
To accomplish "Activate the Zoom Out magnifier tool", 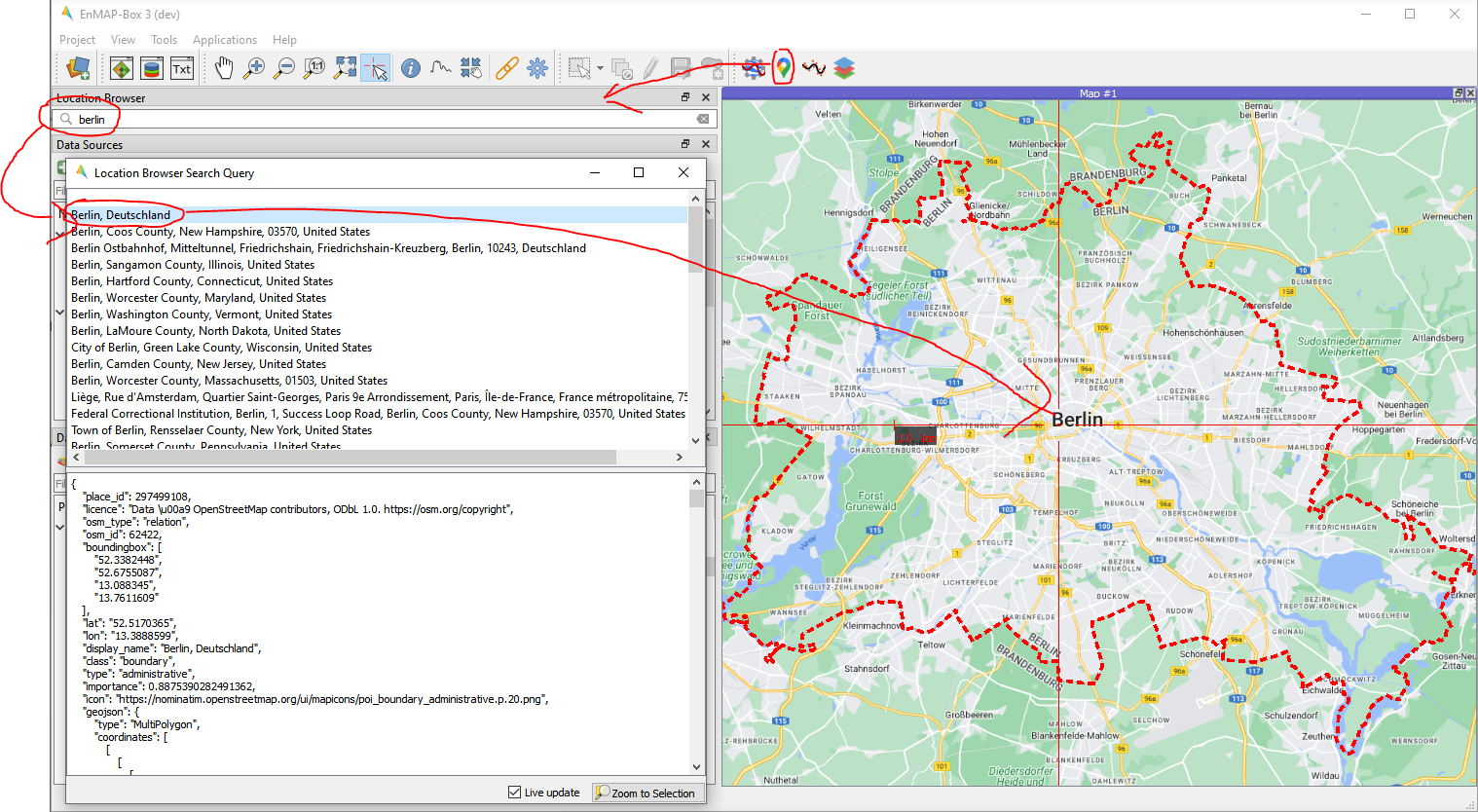I will pyautogui.click(x=284, y=68).
